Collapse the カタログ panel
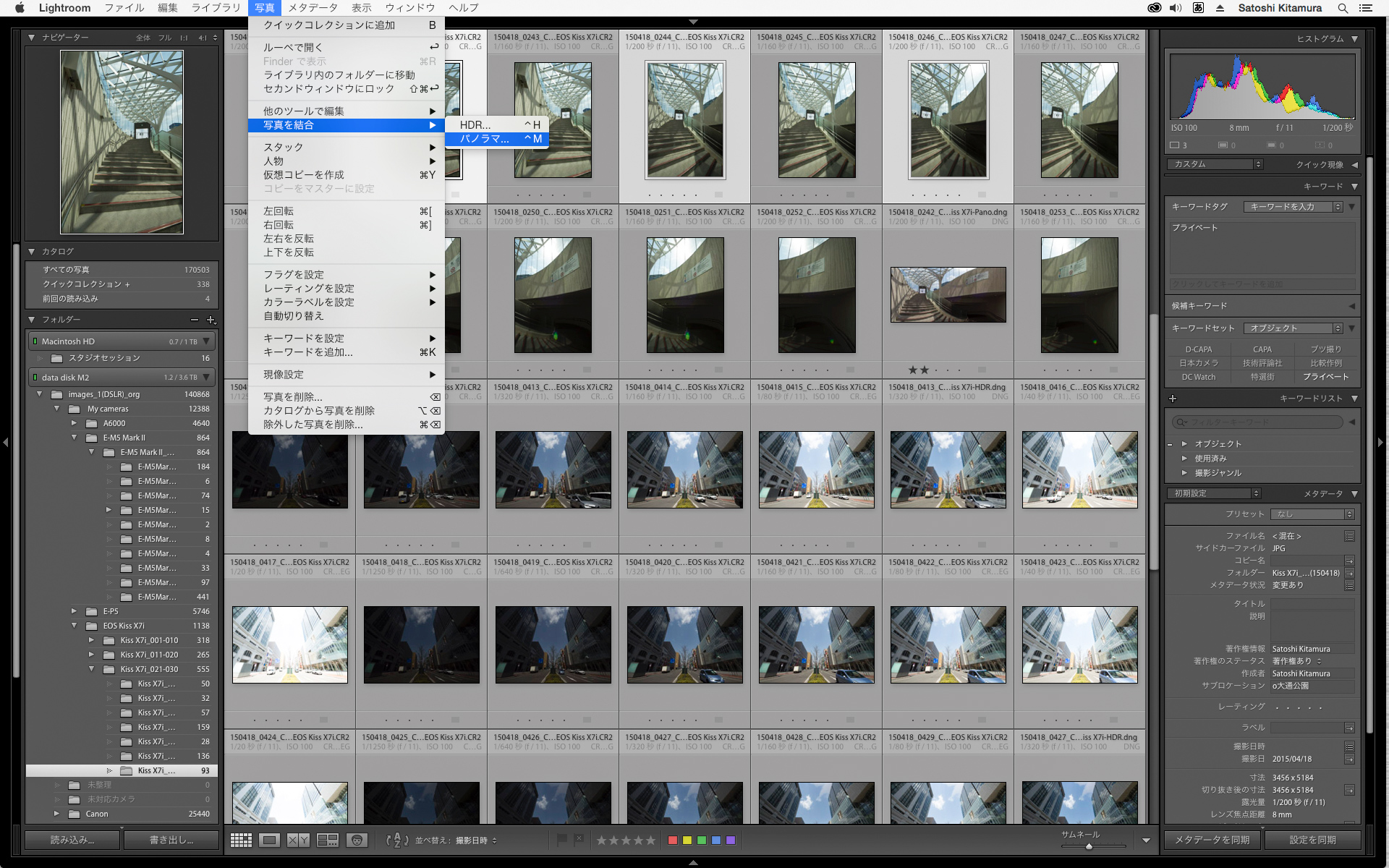Screen dimensions: 1389x868 point(31,251)
